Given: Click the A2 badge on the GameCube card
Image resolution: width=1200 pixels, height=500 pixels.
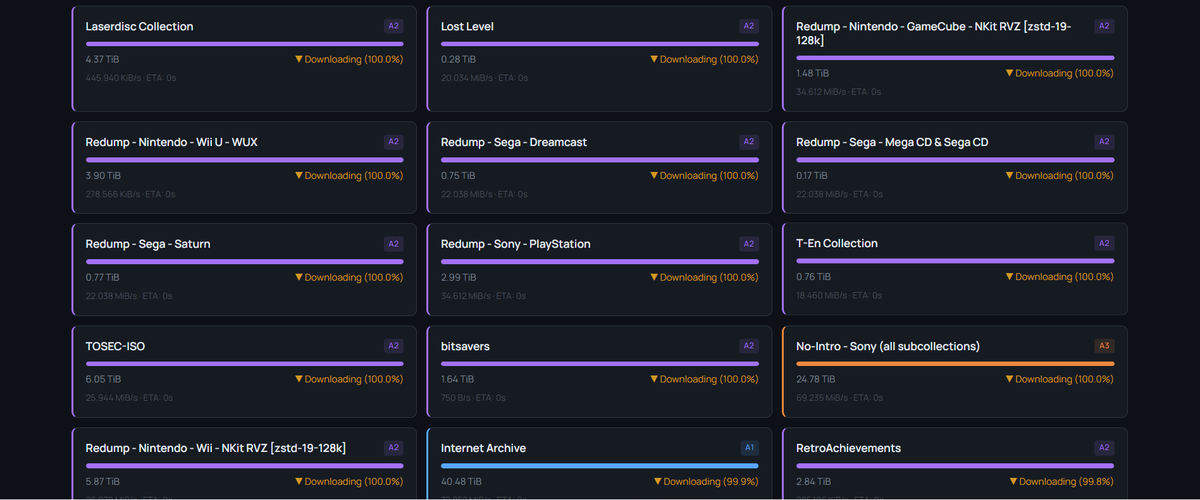Looking at the screenshot, I should (x=1104, y=26).
